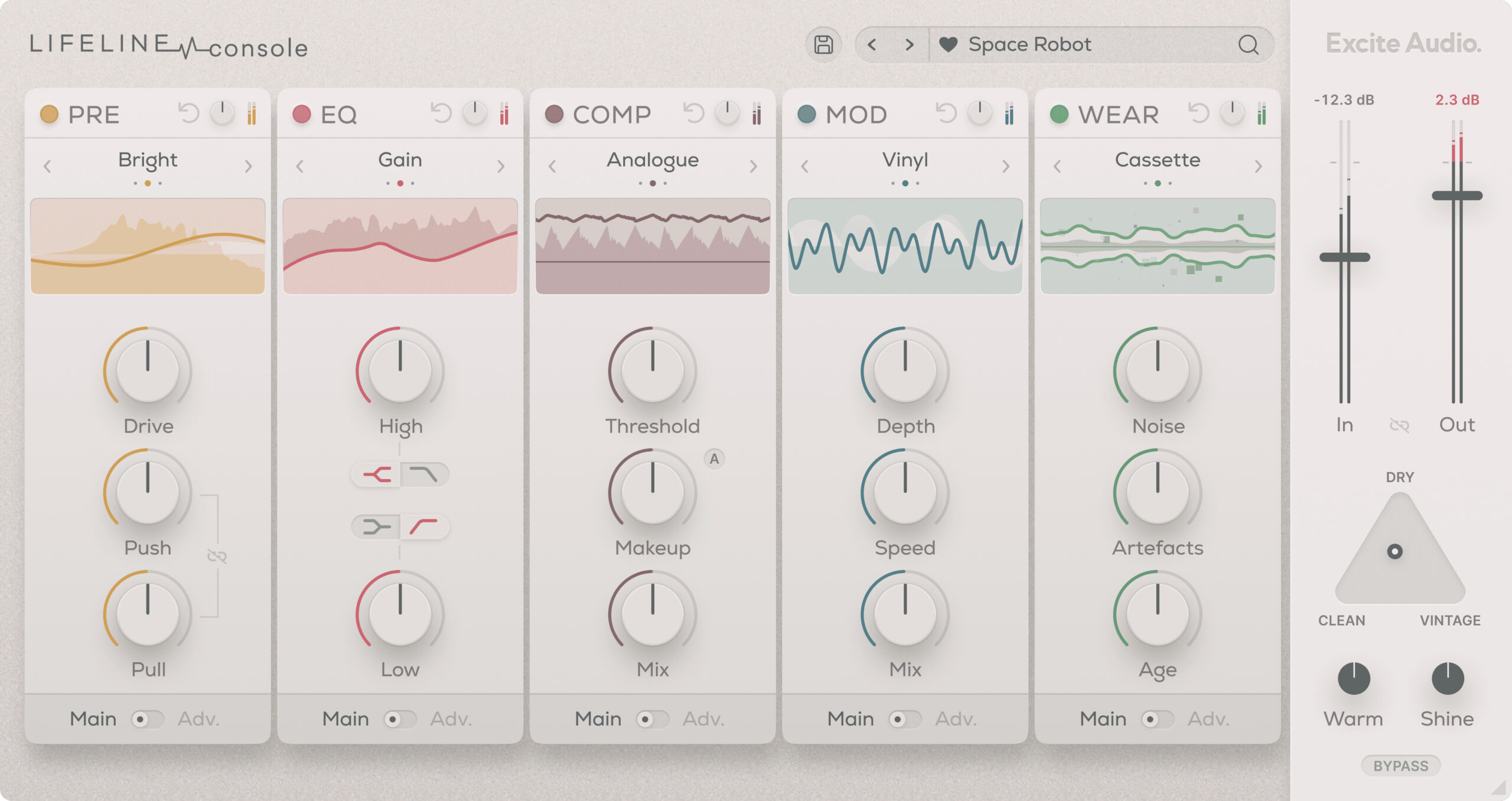Switch PRE module from Main to Adv.
Image resolution: width=1512 pixels, height=801 pixels.
click(x=148, y=719)
